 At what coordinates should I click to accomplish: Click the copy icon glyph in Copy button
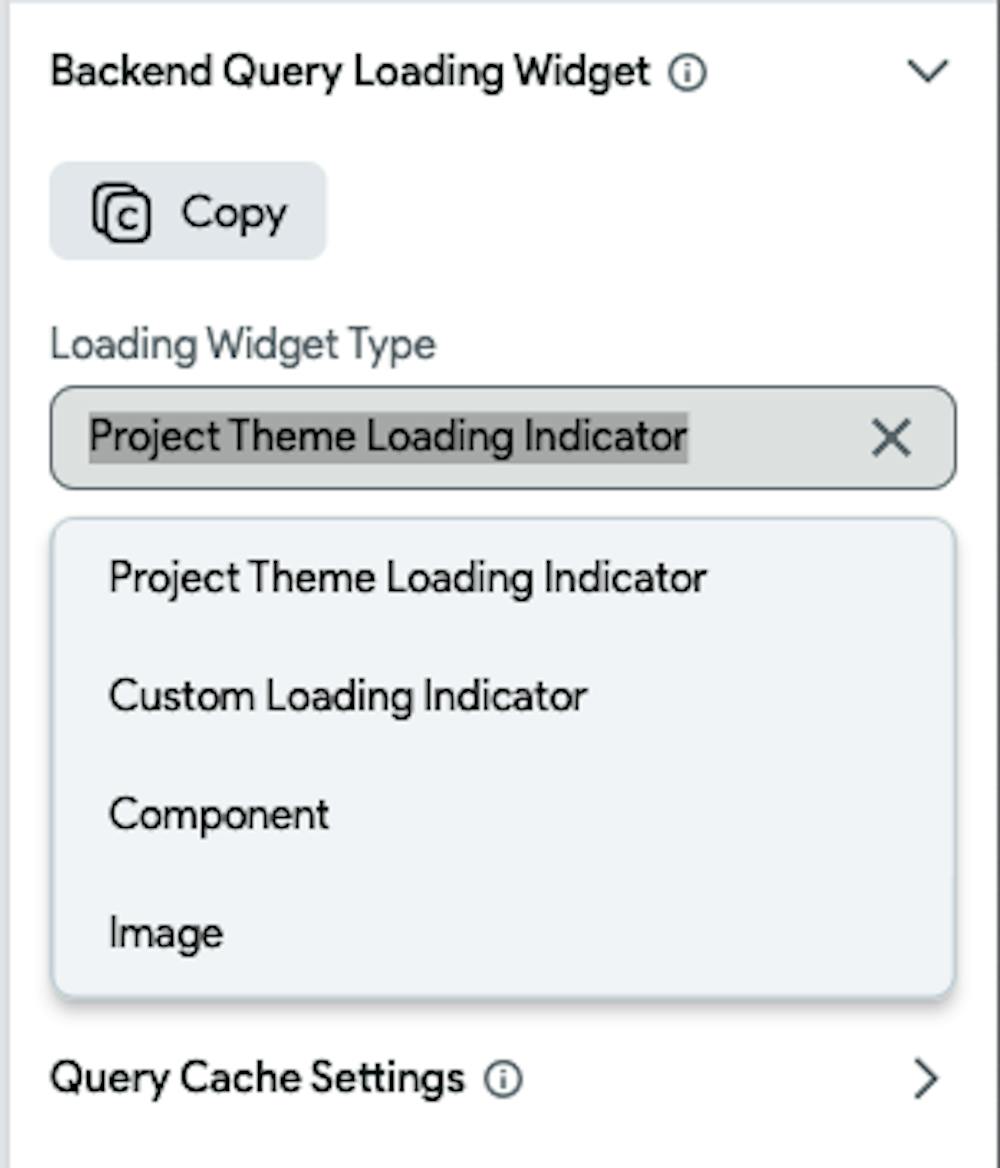[122, 212]
